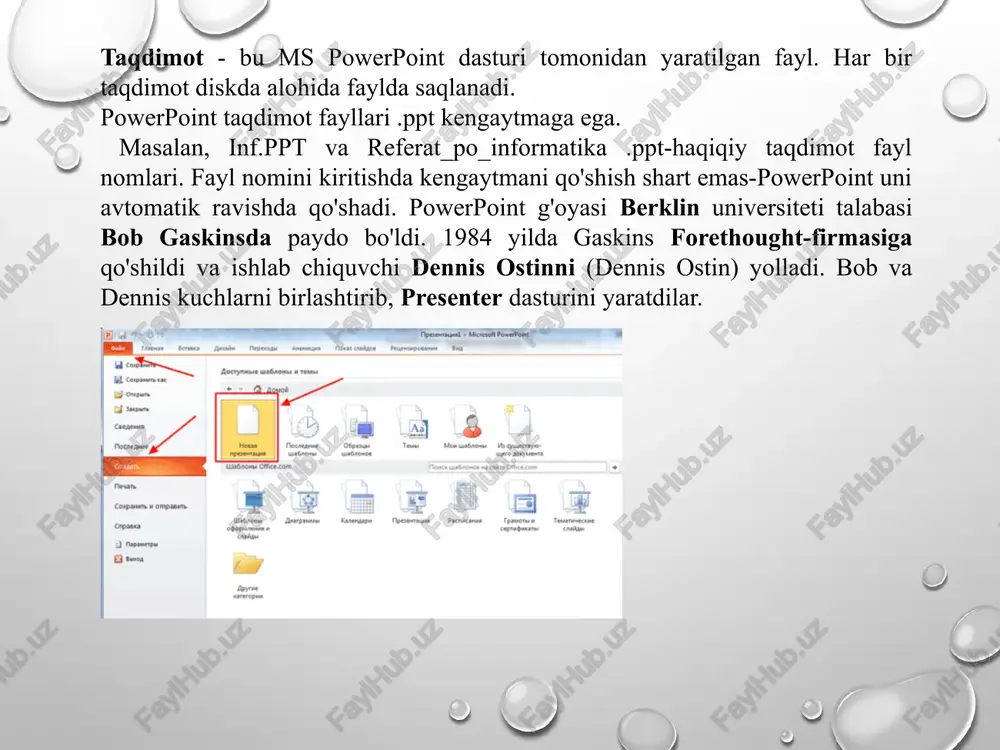This screenshot has width=1000, height=750.
Task: Open Образцы шаблонов sample templates
Action: (357, 430)
